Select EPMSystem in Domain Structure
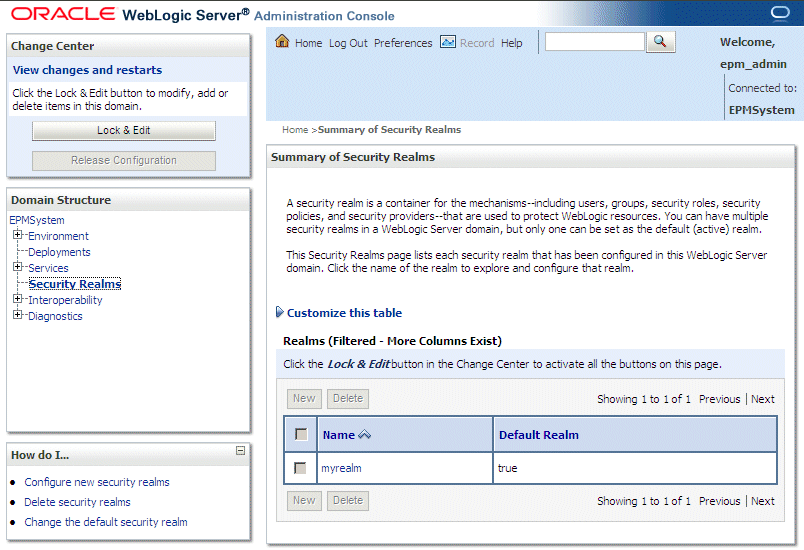Viewport: 804px width, 550px height. (x=37, y=220)
